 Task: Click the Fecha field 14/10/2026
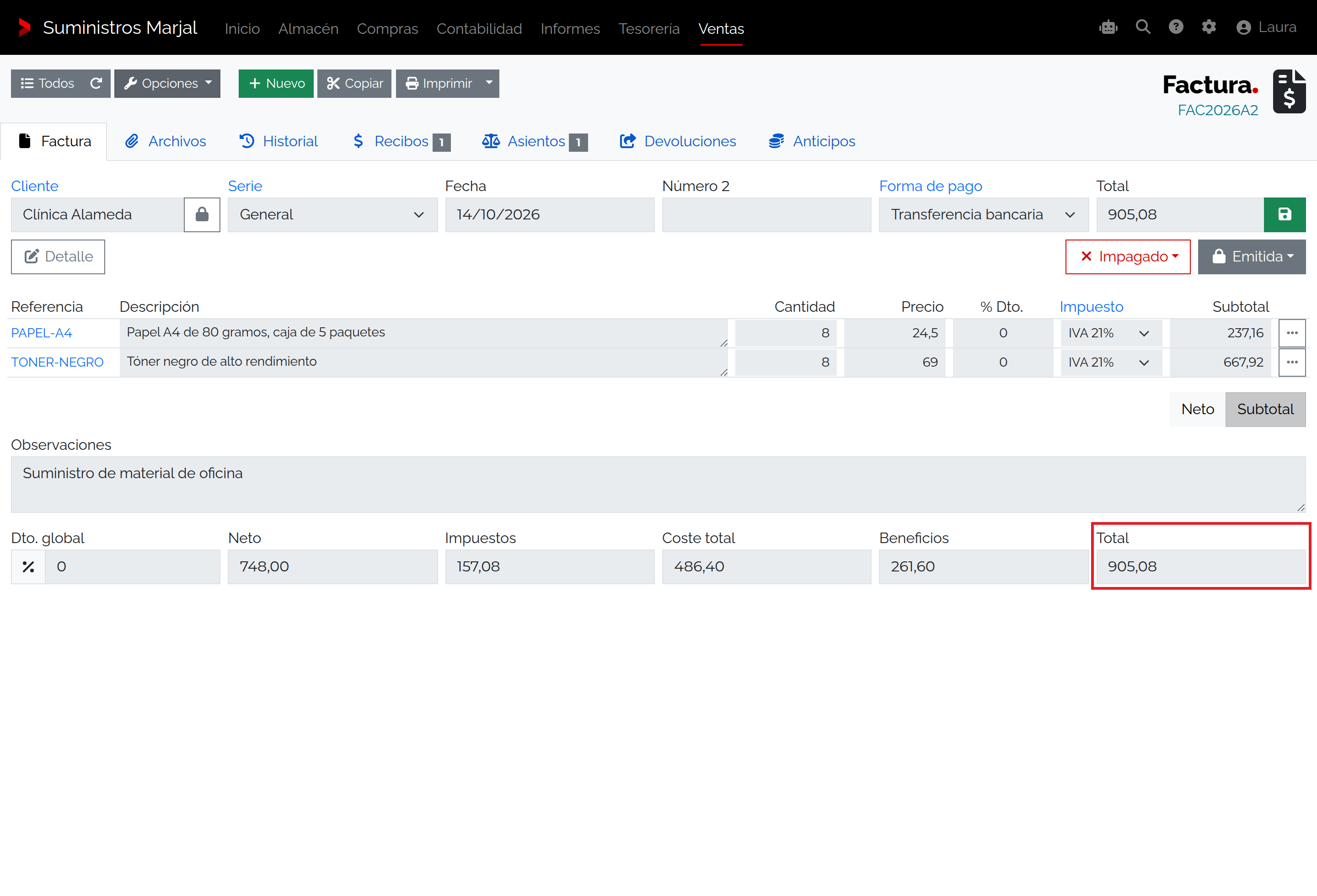550,215
